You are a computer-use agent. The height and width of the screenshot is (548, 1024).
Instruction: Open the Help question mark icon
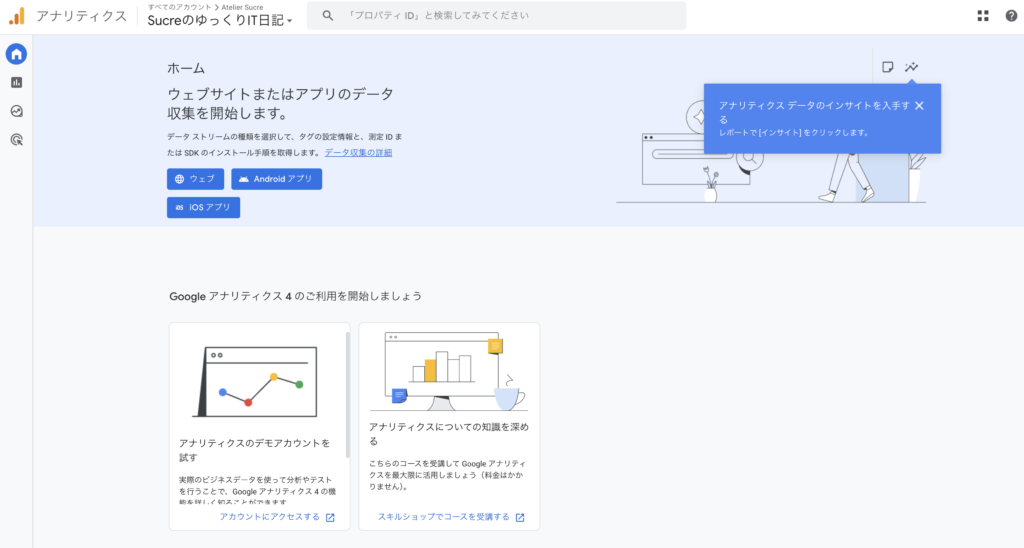[x=1010, y=16]
